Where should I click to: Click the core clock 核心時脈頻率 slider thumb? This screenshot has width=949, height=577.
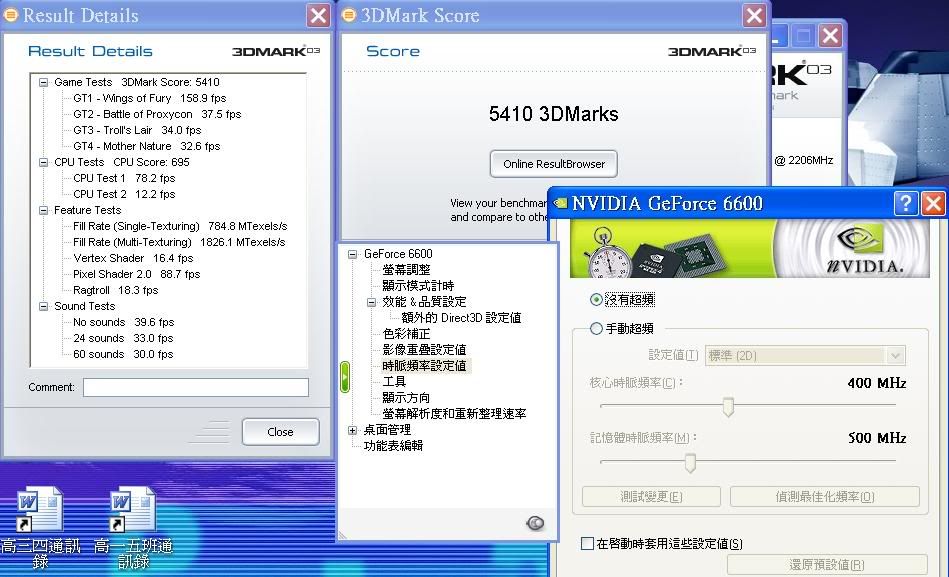point(728,407)
